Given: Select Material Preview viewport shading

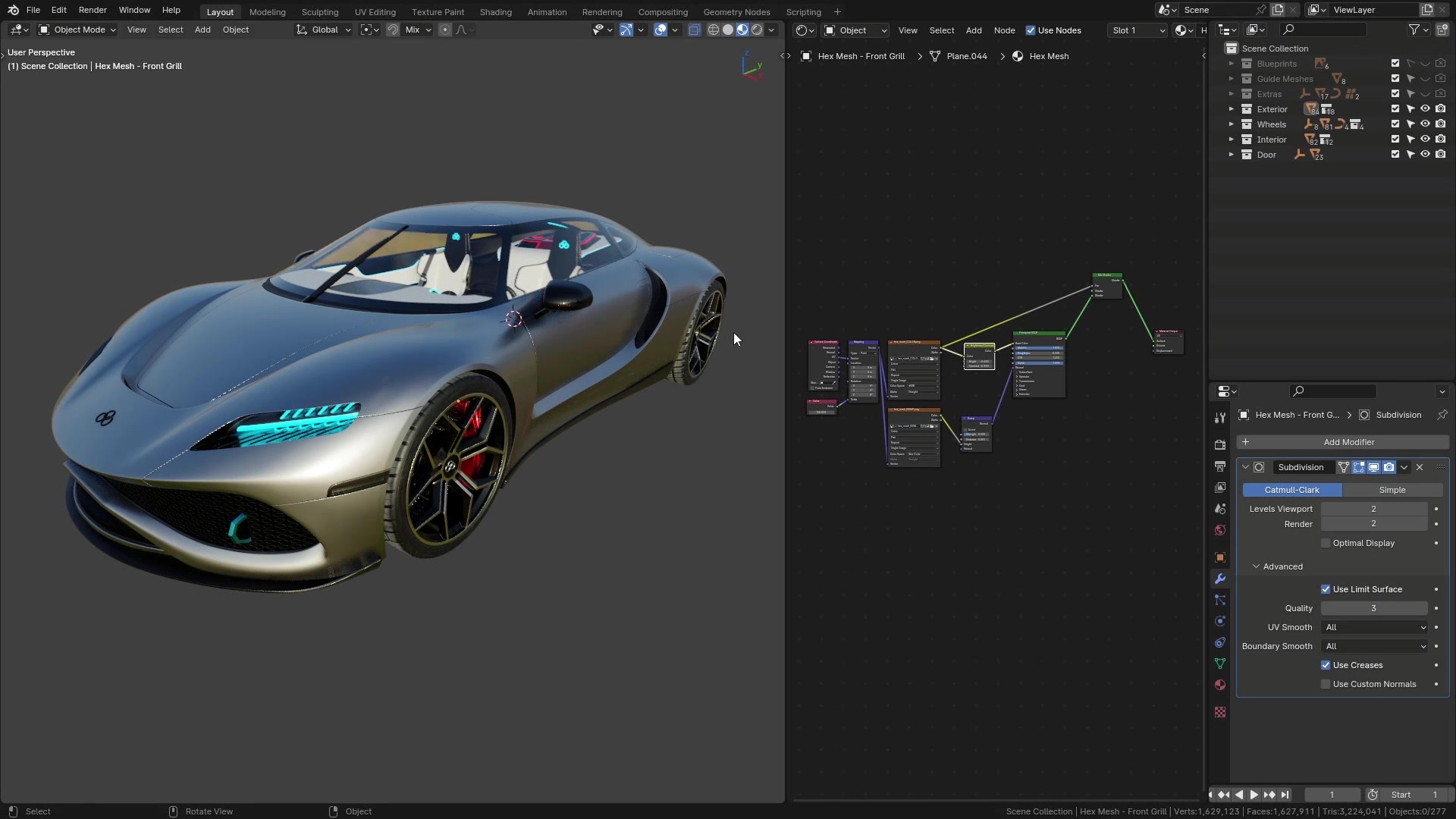Looking at the screenshot, I should coord(742,30).
